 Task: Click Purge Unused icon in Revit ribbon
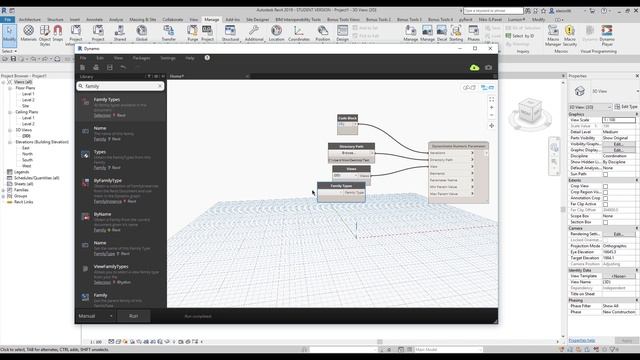192,33
